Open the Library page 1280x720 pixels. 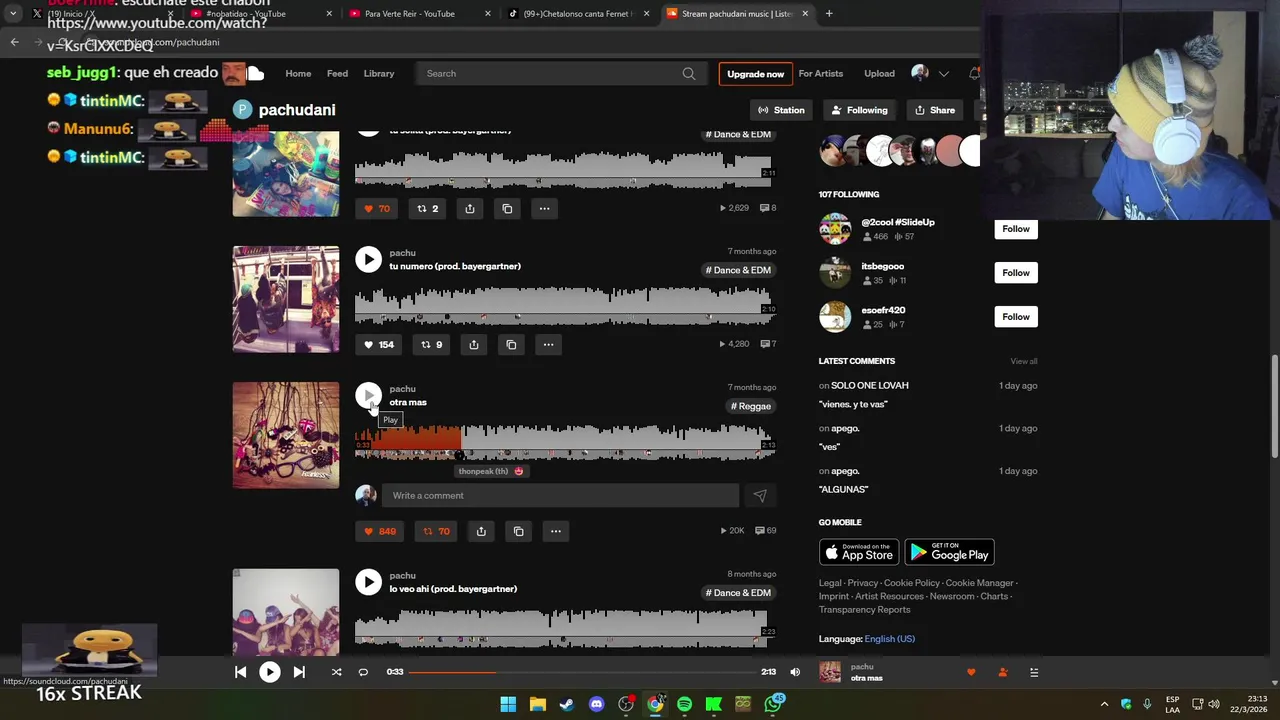click(379, 73)
